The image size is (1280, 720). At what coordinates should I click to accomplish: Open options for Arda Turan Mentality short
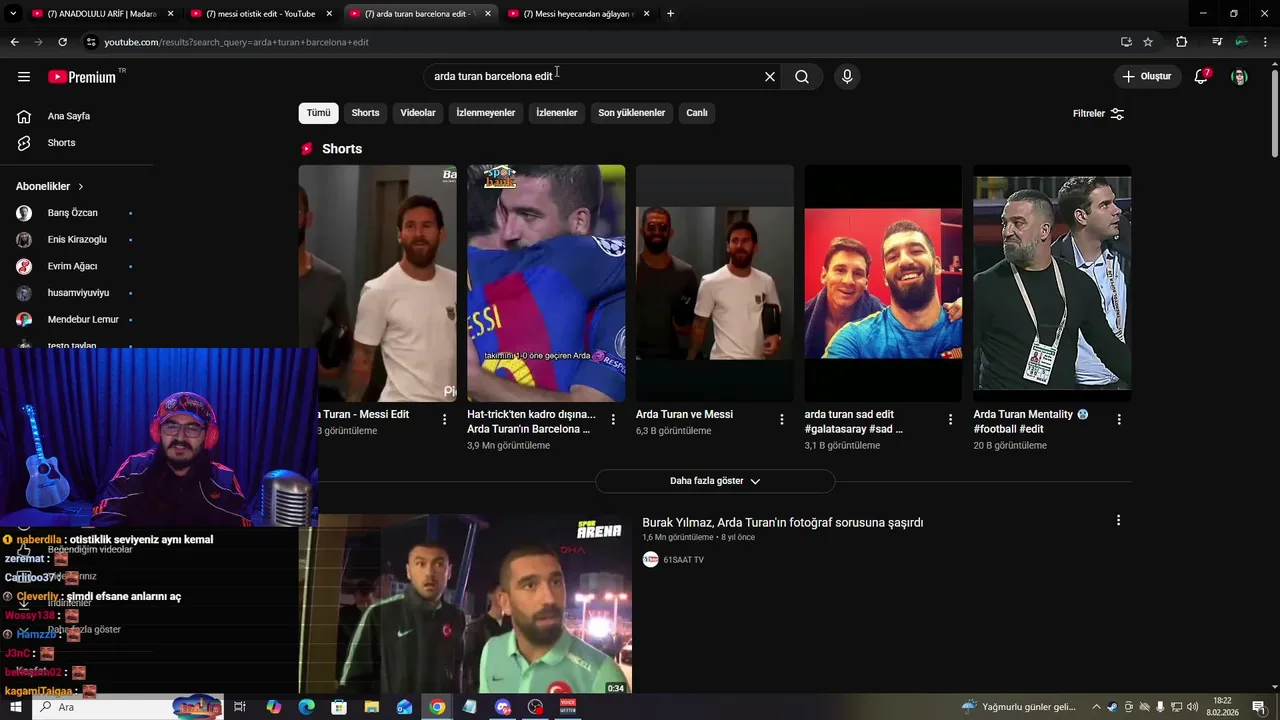pyautogui.click(x=1119, y=420)
